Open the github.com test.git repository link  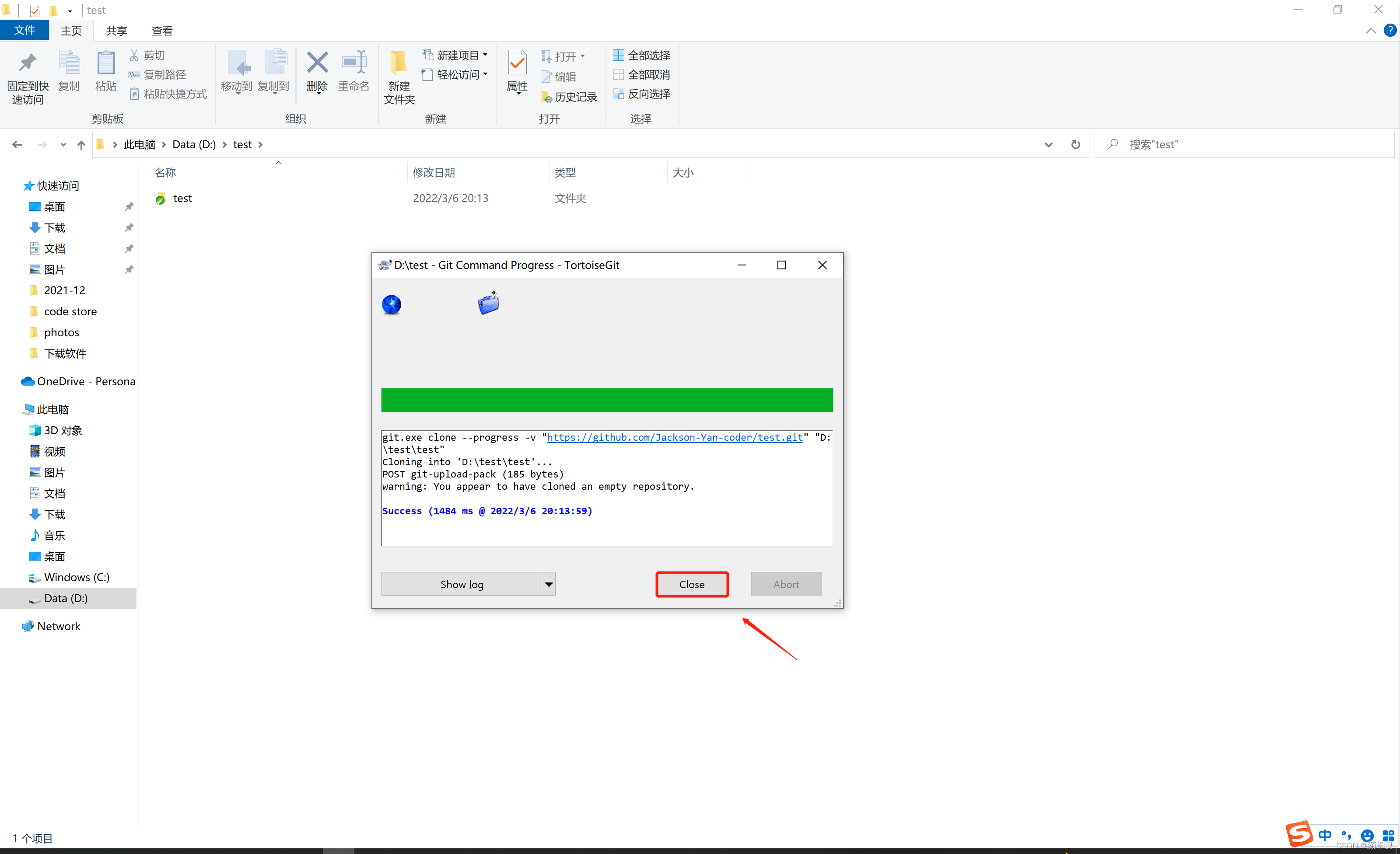tap(675, 437)
